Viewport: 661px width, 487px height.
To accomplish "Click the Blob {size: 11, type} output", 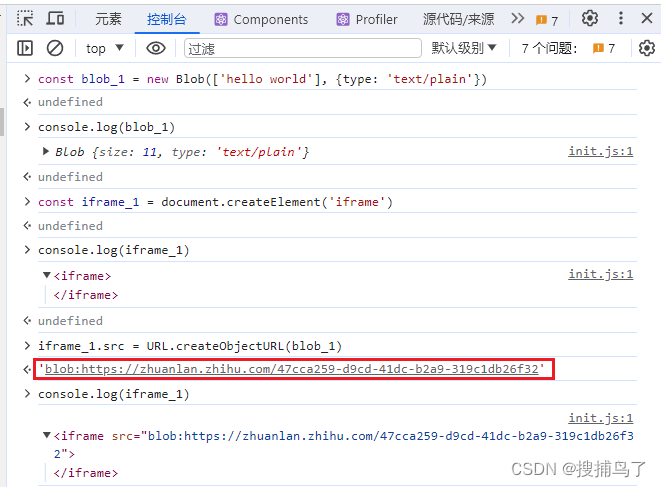I will 182,152.
